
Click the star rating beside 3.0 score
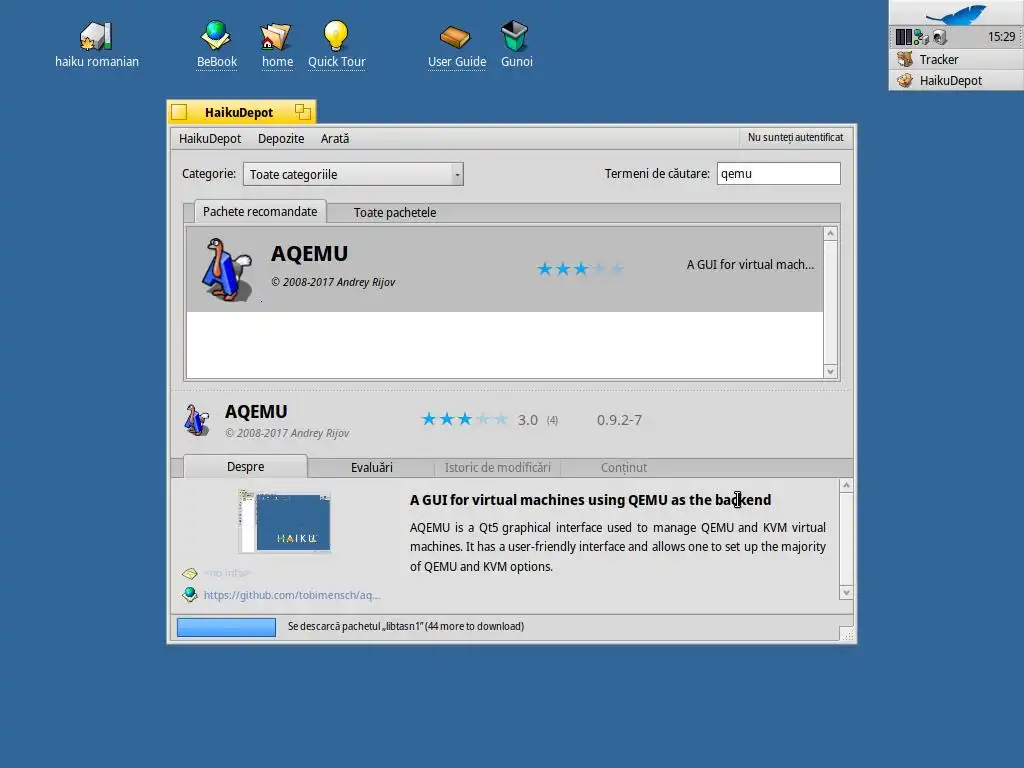click(464, 419)
